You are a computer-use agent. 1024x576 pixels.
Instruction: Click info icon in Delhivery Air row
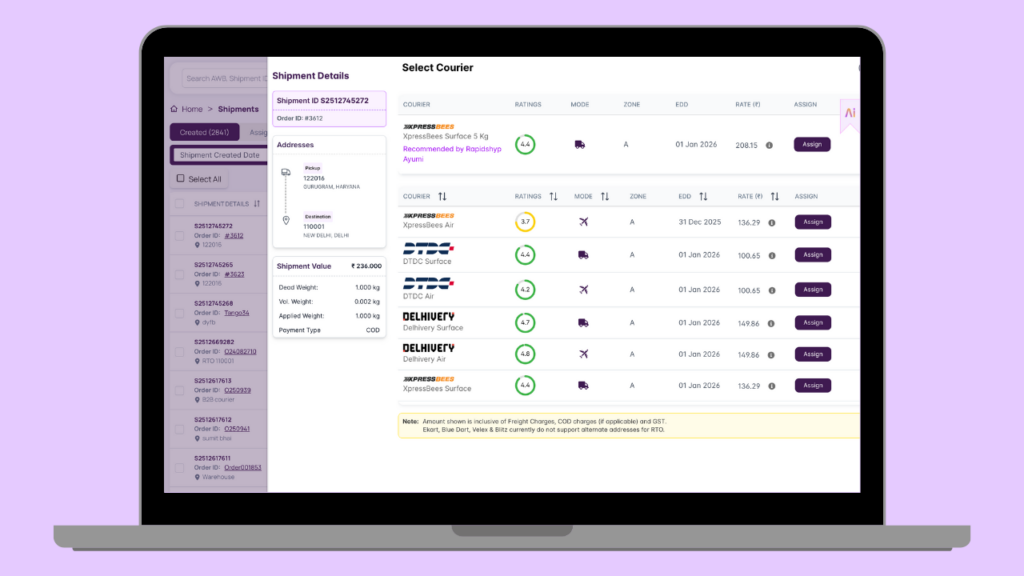click(x=771, y=355)
